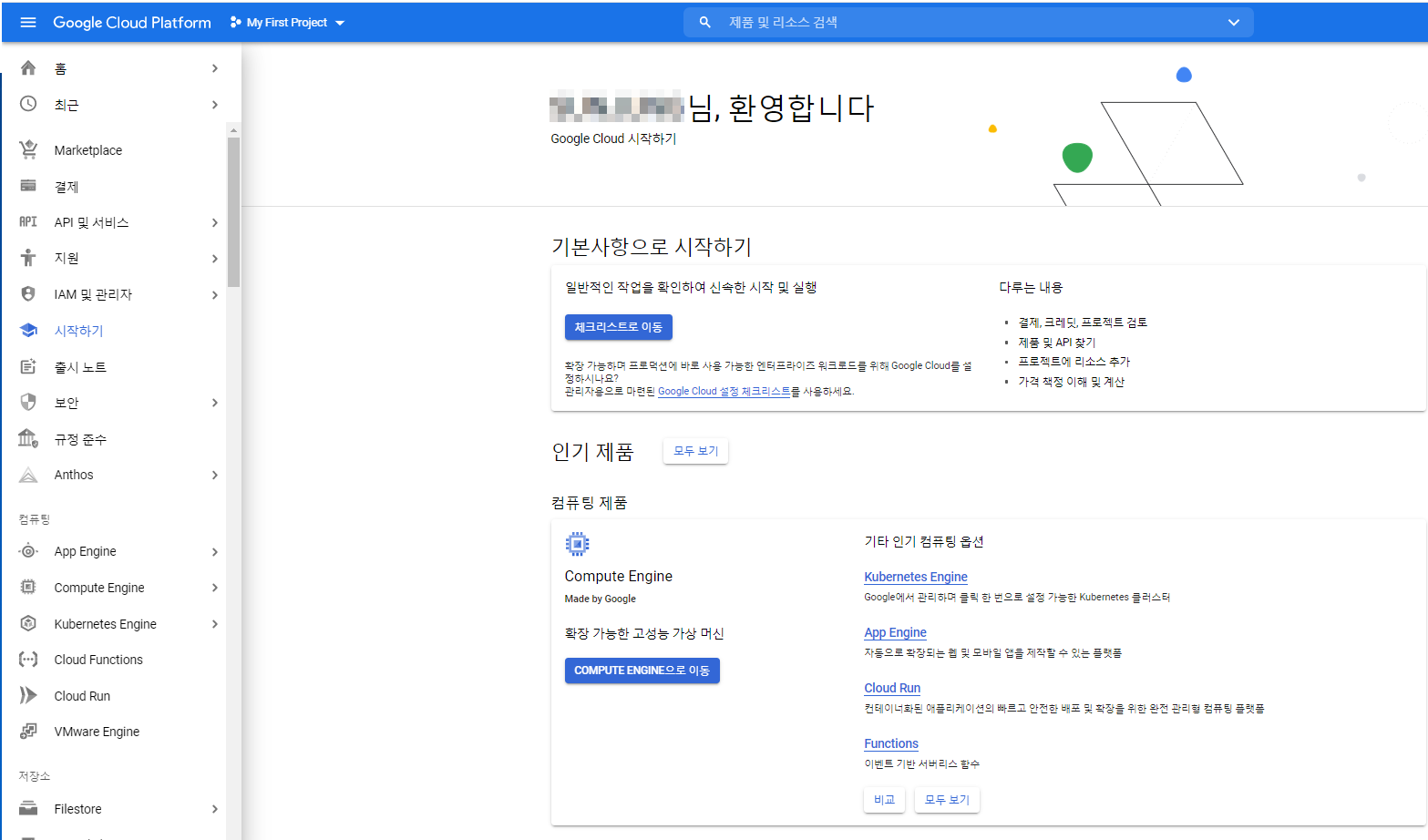
Task: Expand the Kubernetes Engine sidebar submenu chevron
Action: click(215, 624)
